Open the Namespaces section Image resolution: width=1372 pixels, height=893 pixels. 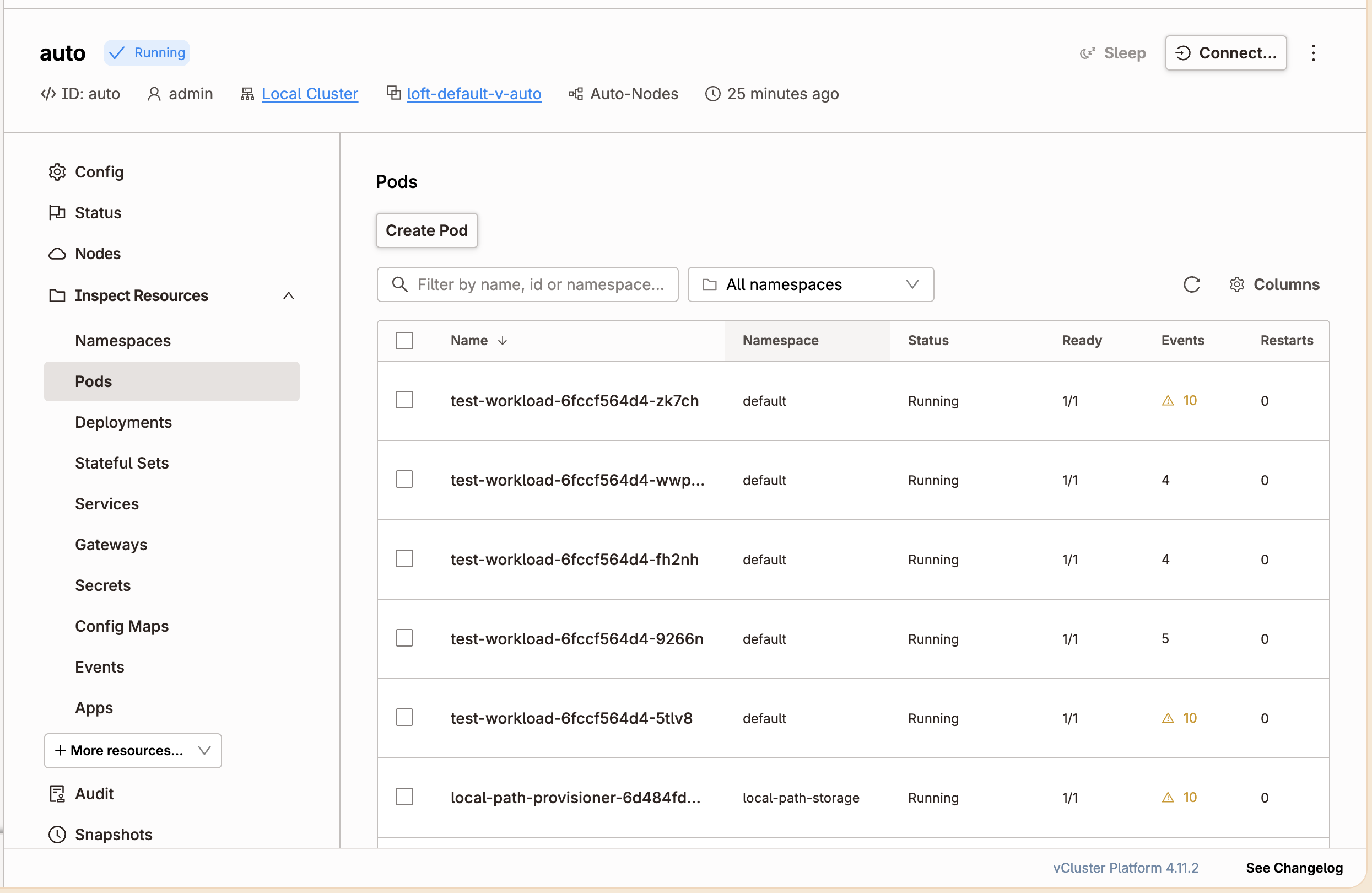coord(123,341)
